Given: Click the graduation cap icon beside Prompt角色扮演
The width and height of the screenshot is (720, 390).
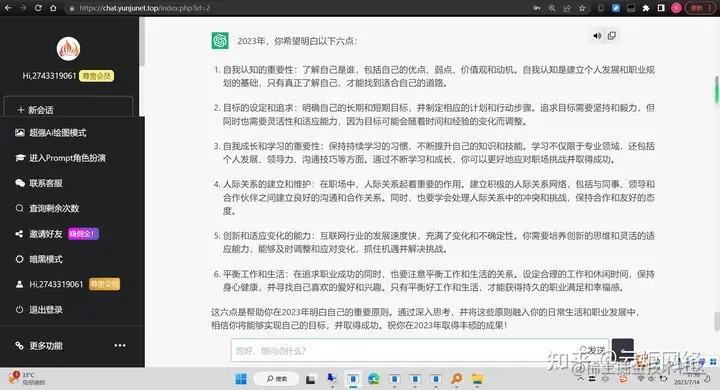Looking at the screenshot, I should coord(20,158).
